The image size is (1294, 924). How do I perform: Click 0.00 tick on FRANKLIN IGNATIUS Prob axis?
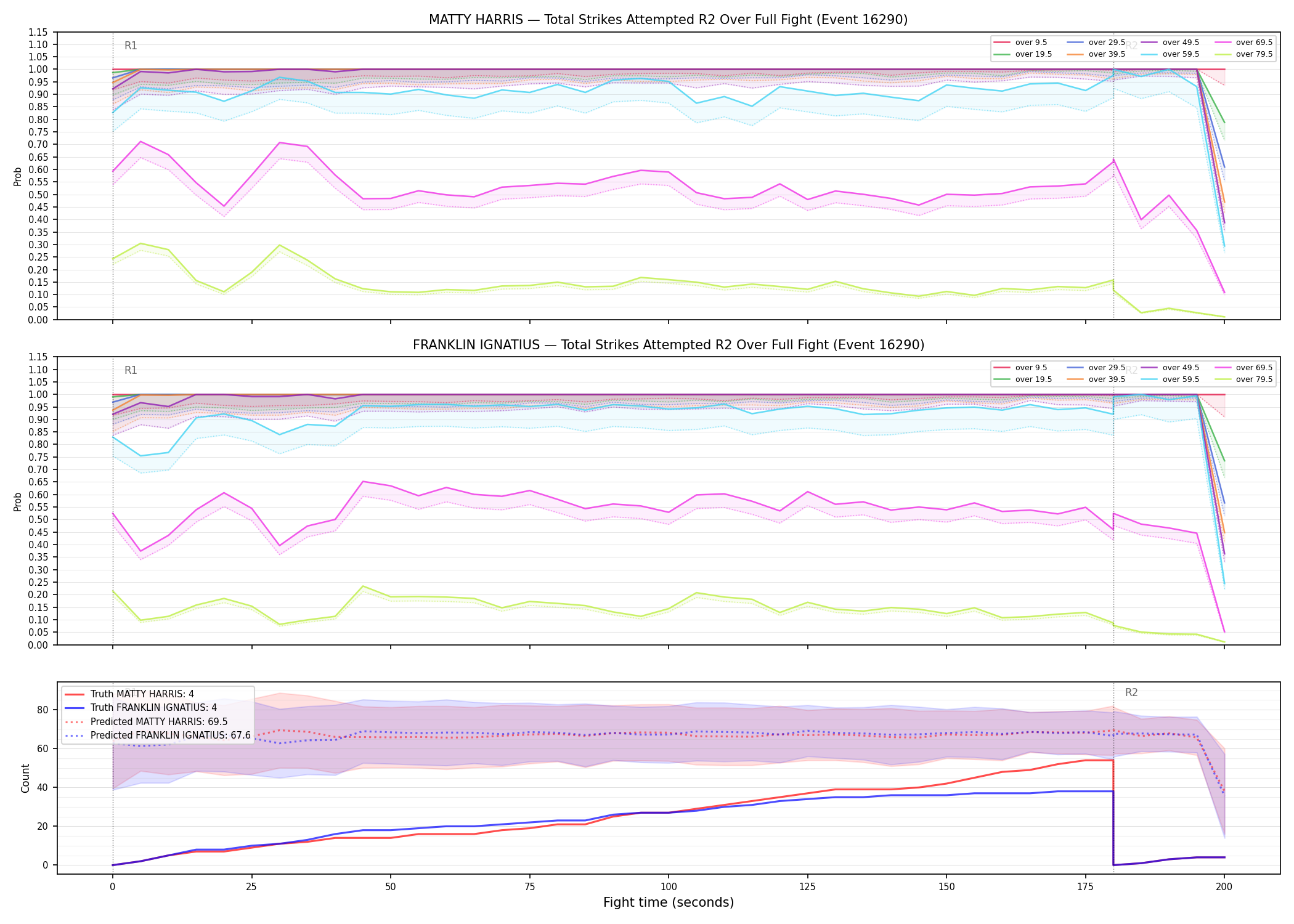point(38,645)
